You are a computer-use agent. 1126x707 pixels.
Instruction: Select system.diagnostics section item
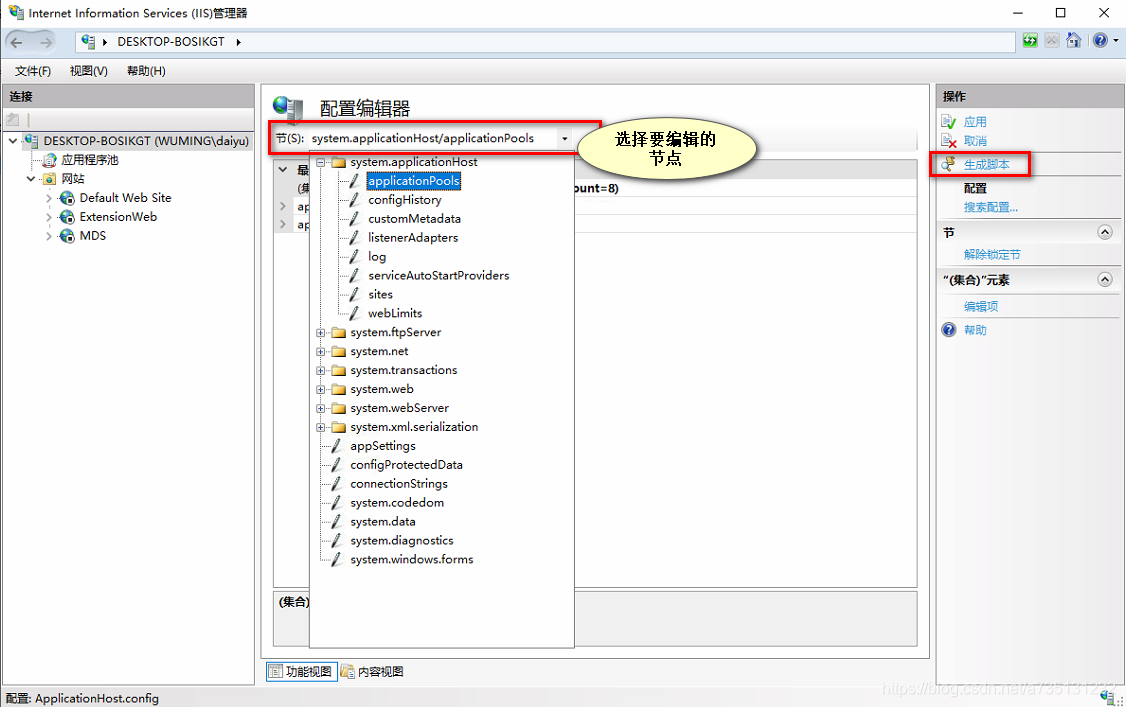401,540
